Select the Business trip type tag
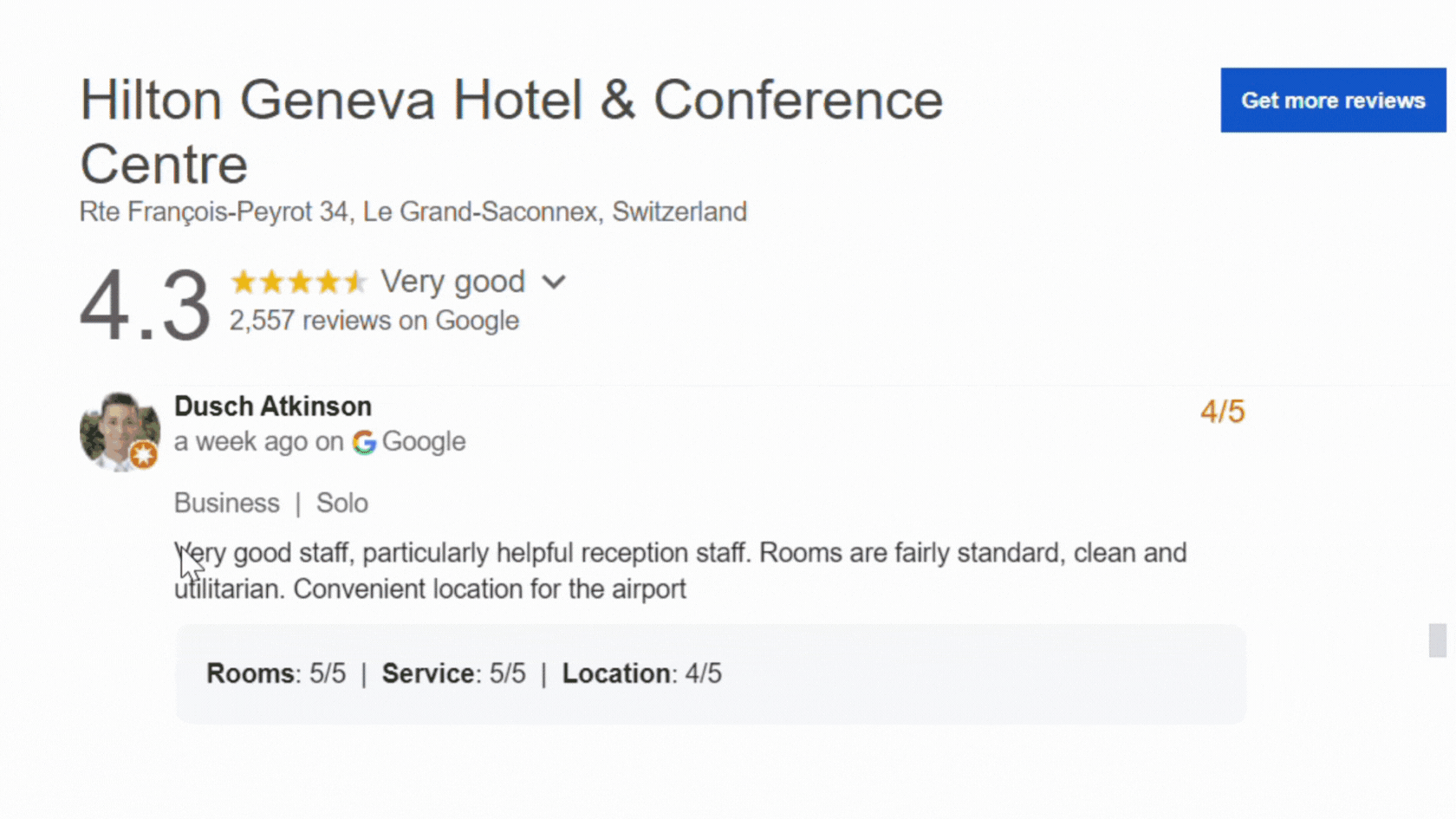The image size is (1456, 819). click(227, 503)
